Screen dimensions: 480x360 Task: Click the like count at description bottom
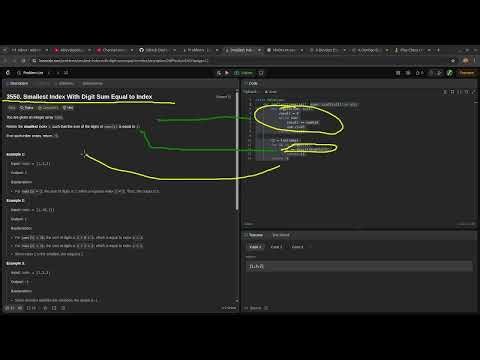point(9,308)
